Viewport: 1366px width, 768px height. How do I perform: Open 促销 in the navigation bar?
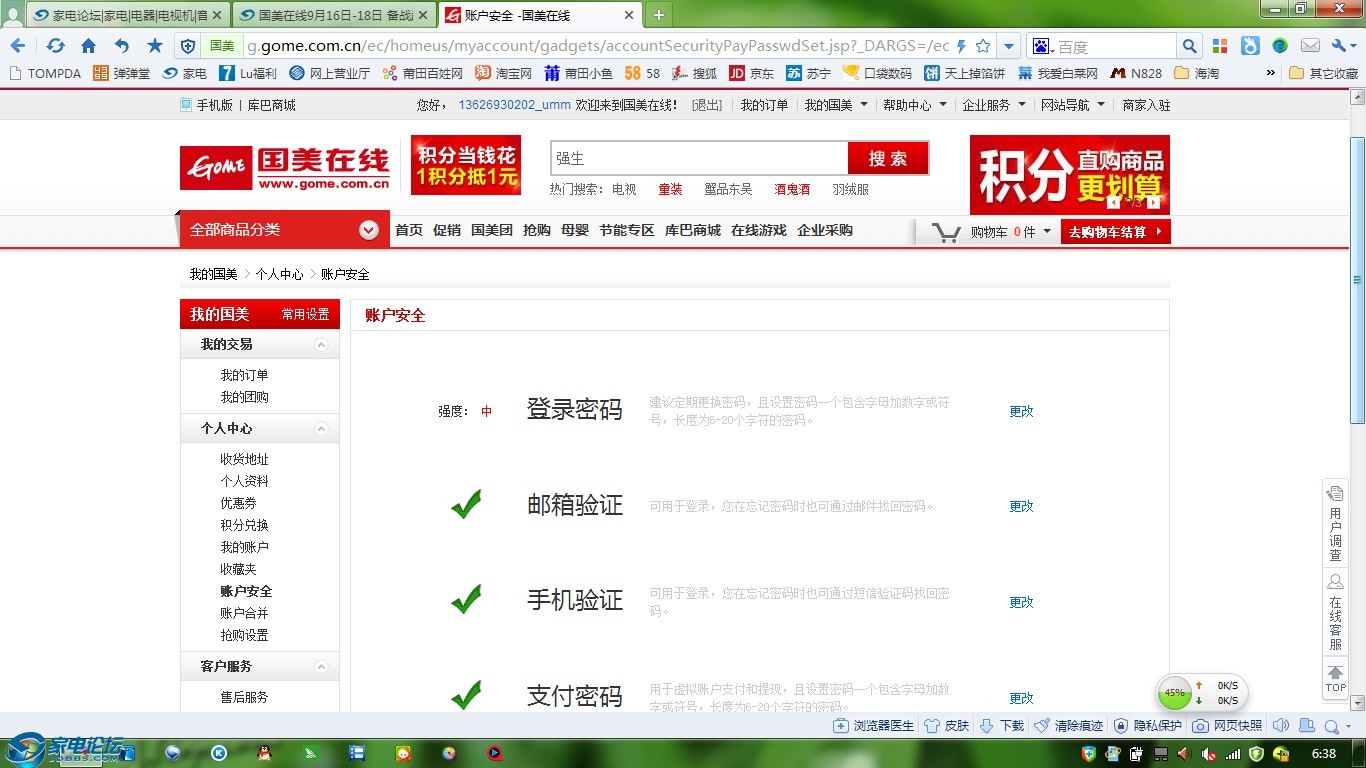[x=447, y=230]
